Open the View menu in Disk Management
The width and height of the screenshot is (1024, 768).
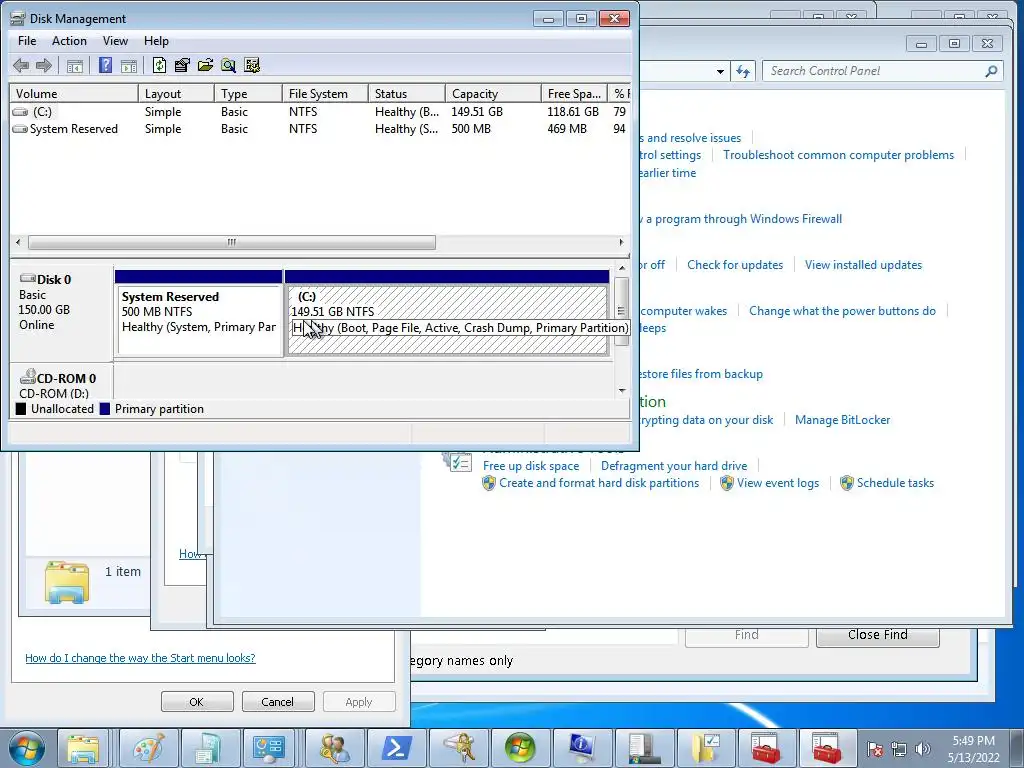115,40
